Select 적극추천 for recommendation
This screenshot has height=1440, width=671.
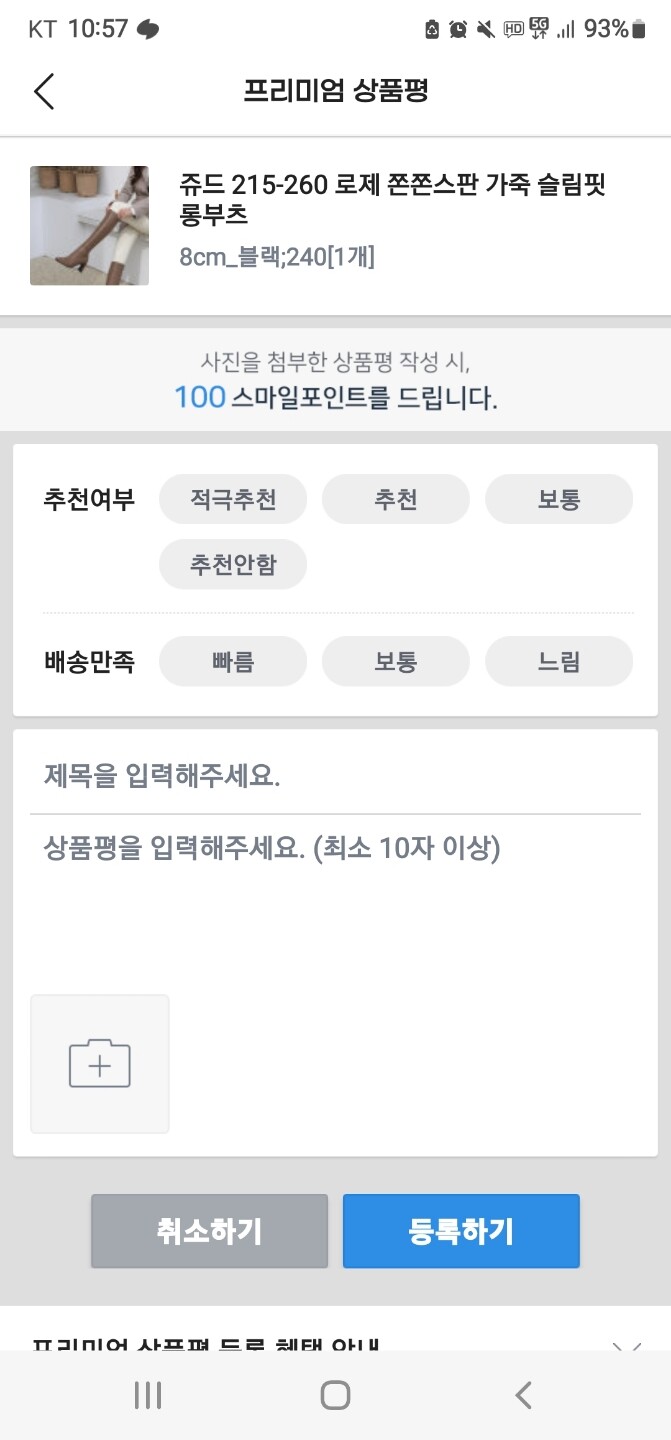pos(232,498)
